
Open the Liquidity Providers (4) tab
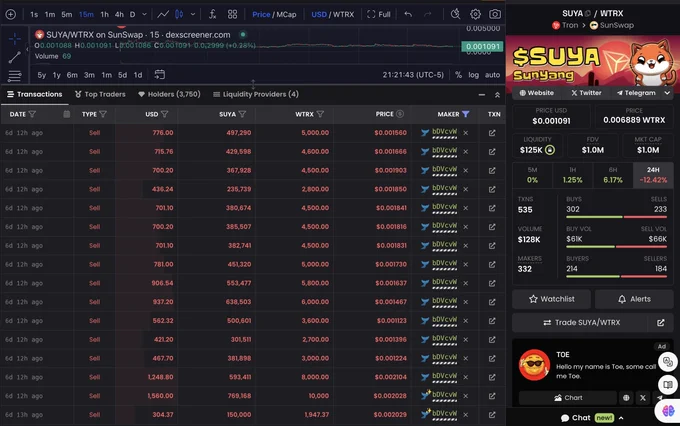[x=256, y=94]
